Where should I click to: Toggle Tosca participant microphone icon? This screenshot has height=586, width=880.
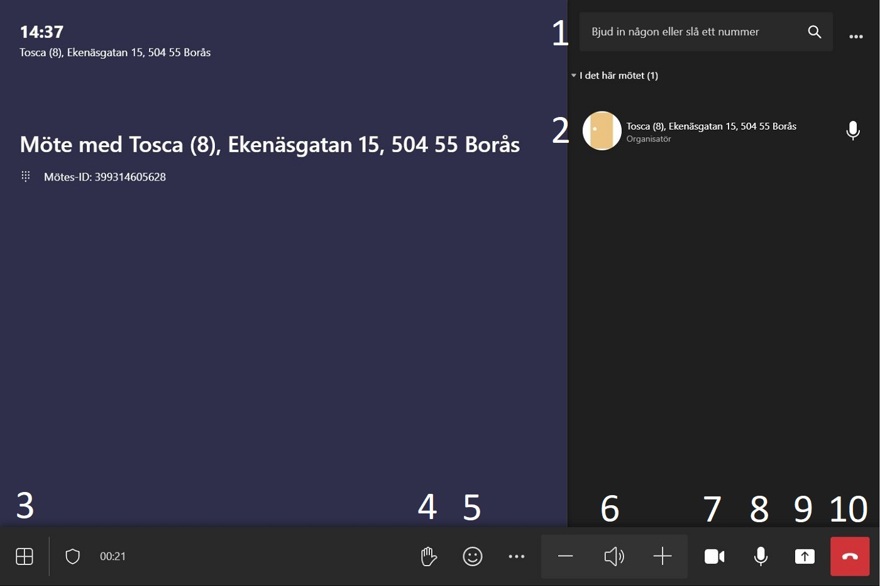click(x=852, y=131)
